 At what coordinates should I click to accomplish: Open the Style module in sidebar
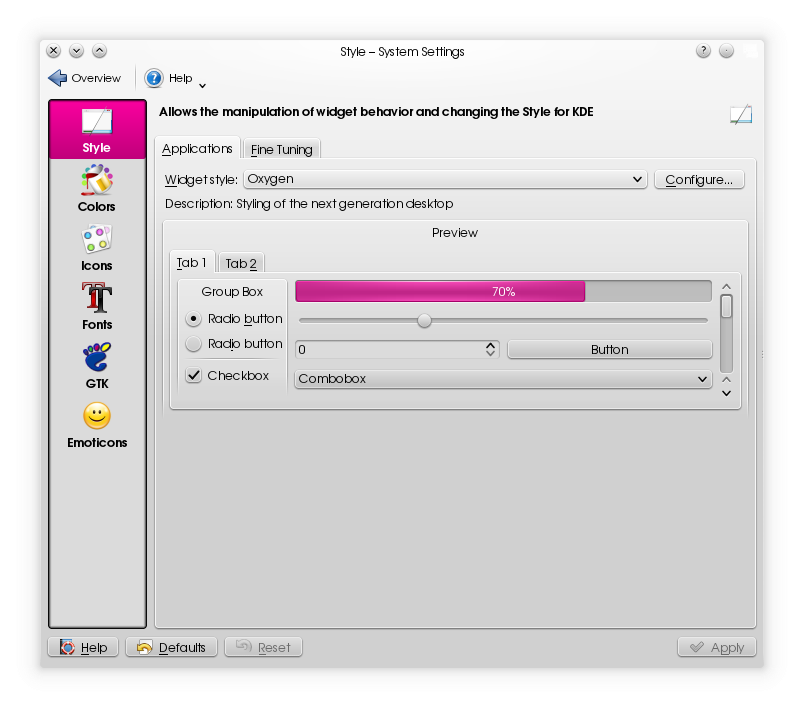[97, 130]
